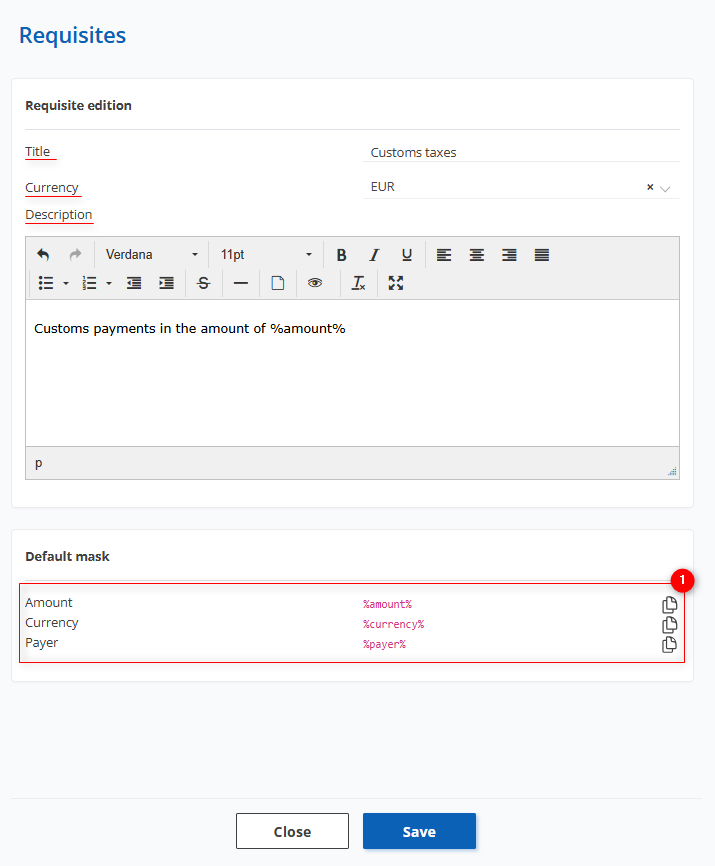
Task: Click into the description text area
Action: (x=352, y=373)
